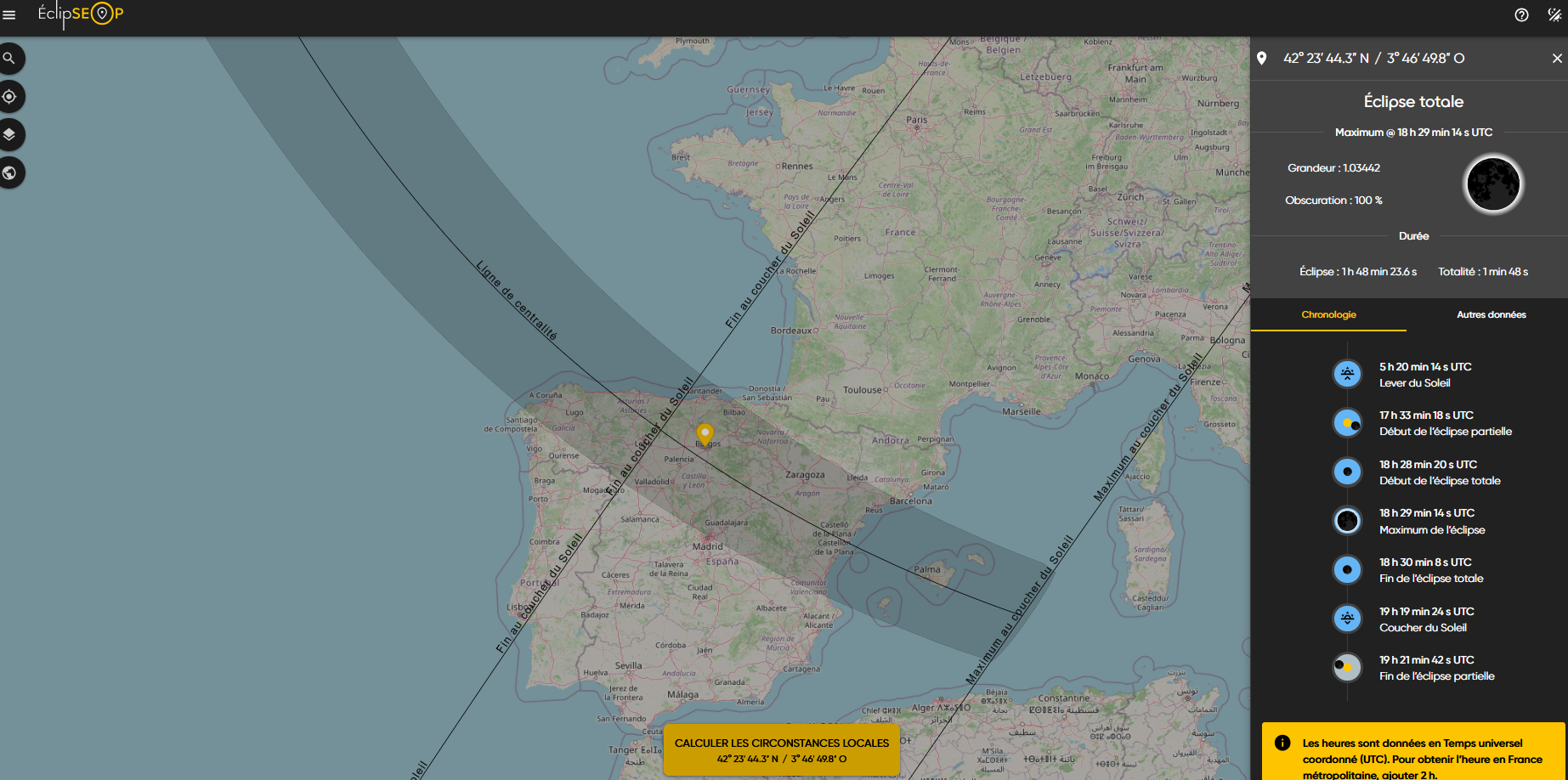The width and height of the screenshot is (1568, 780).
Task: Click the location pin icon beside coordinates
Action: coord(1262,58)
